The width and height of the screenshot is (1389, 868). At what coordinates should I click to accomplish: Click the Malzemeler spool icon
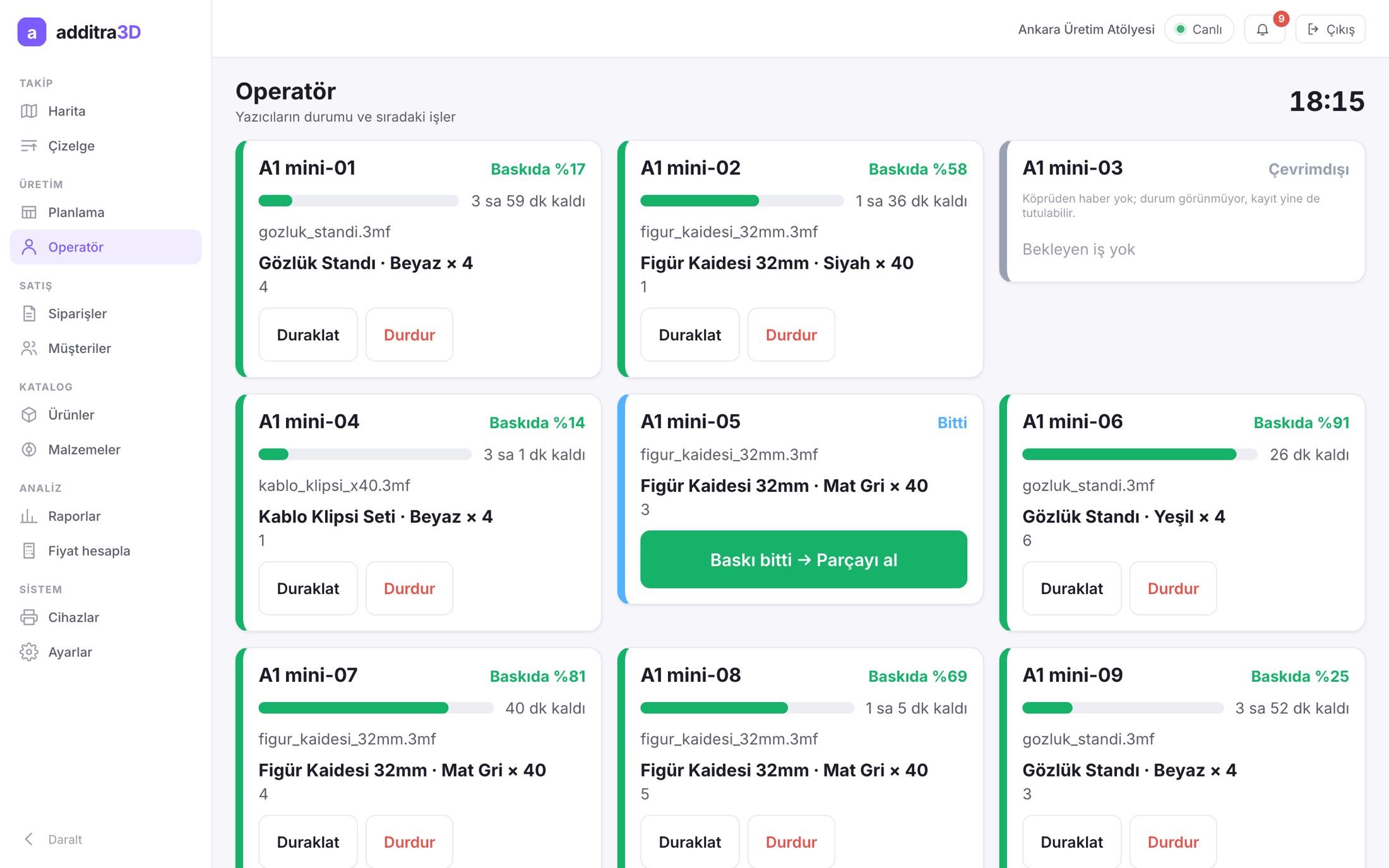pos(29,449)
